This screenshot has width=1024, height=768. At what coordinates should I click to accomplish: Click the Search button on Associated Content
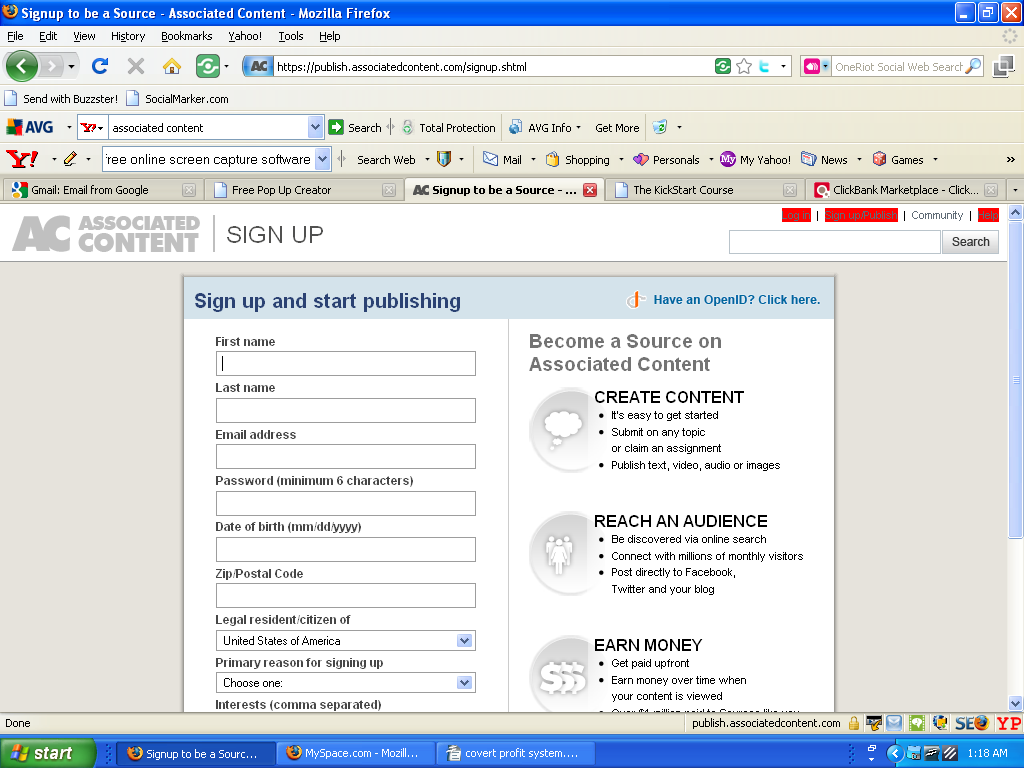click(970, 242)
